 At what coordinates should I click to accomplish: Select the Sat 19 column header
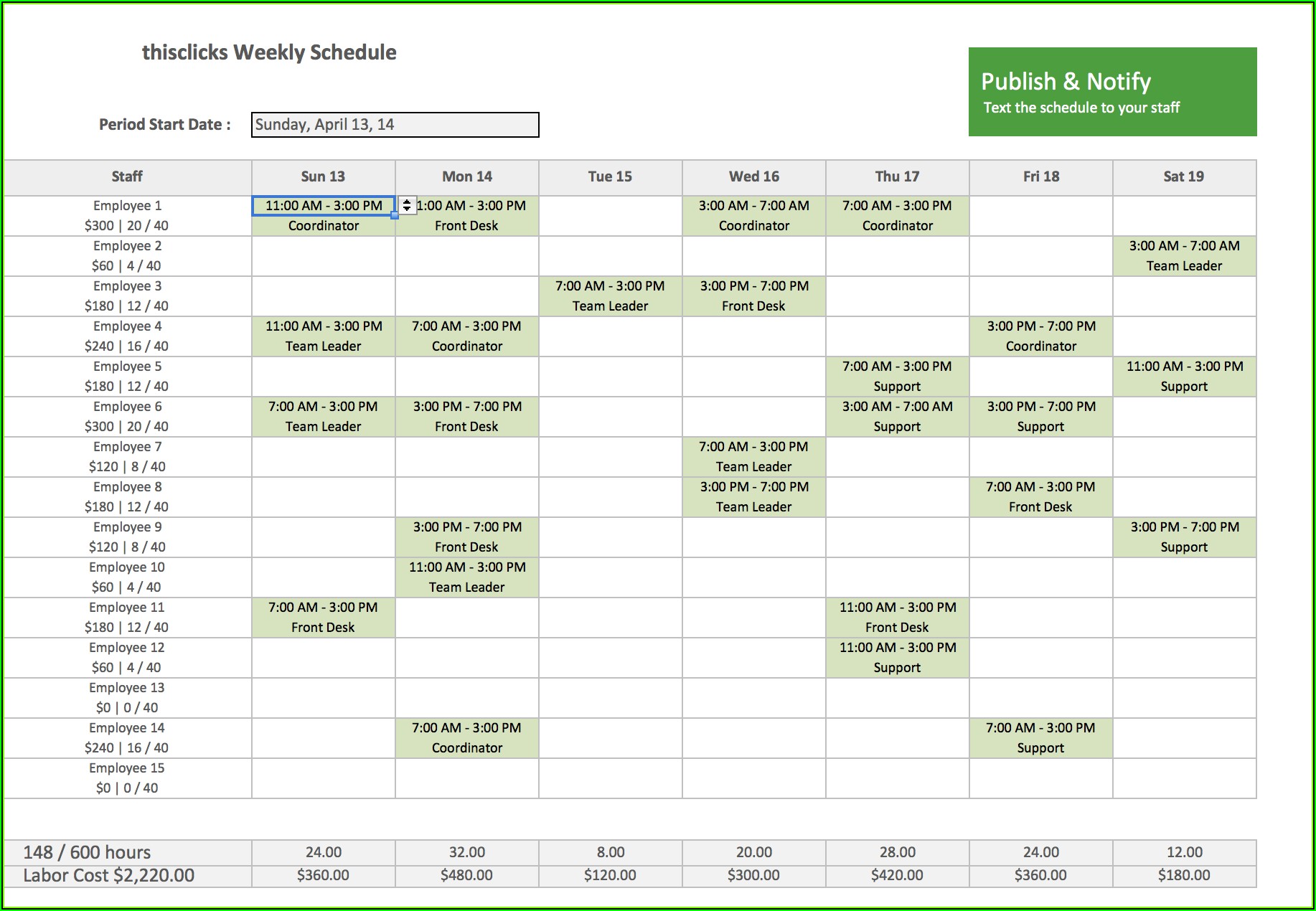click(1184, 176)
